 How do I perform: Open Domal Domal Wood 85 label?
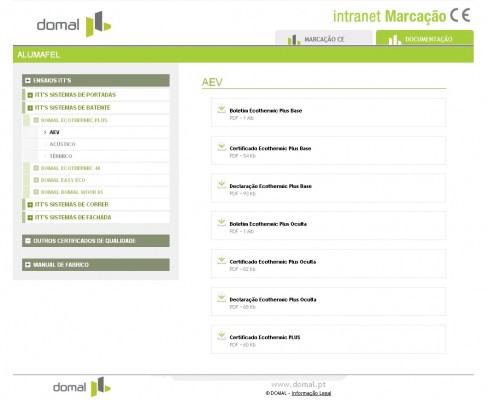(x=72, y=192)
